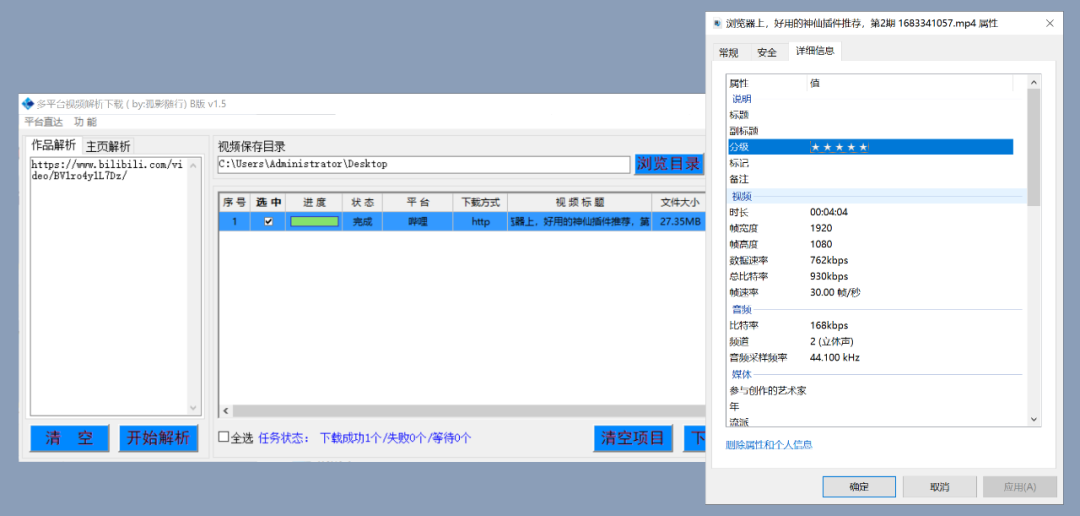
Task: Click the Properties list scroll-down arrow
Action: [x=1033, y=419]
